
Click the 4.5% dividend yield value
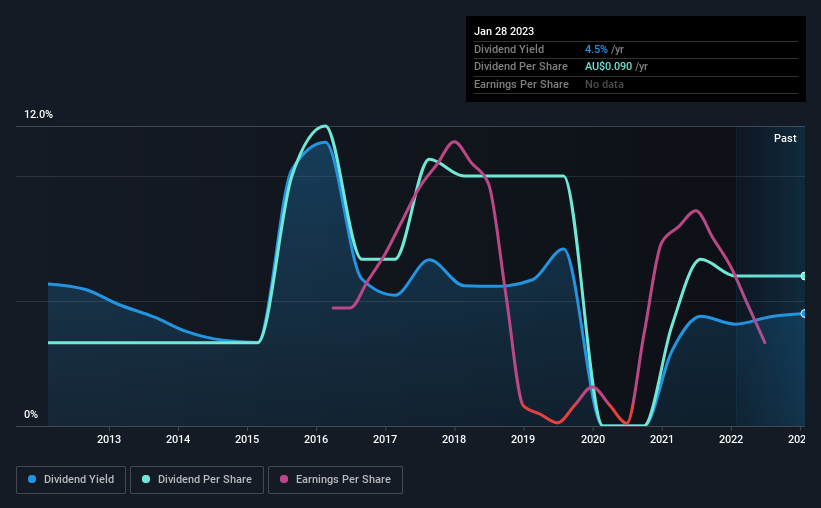tap(596, 49)
